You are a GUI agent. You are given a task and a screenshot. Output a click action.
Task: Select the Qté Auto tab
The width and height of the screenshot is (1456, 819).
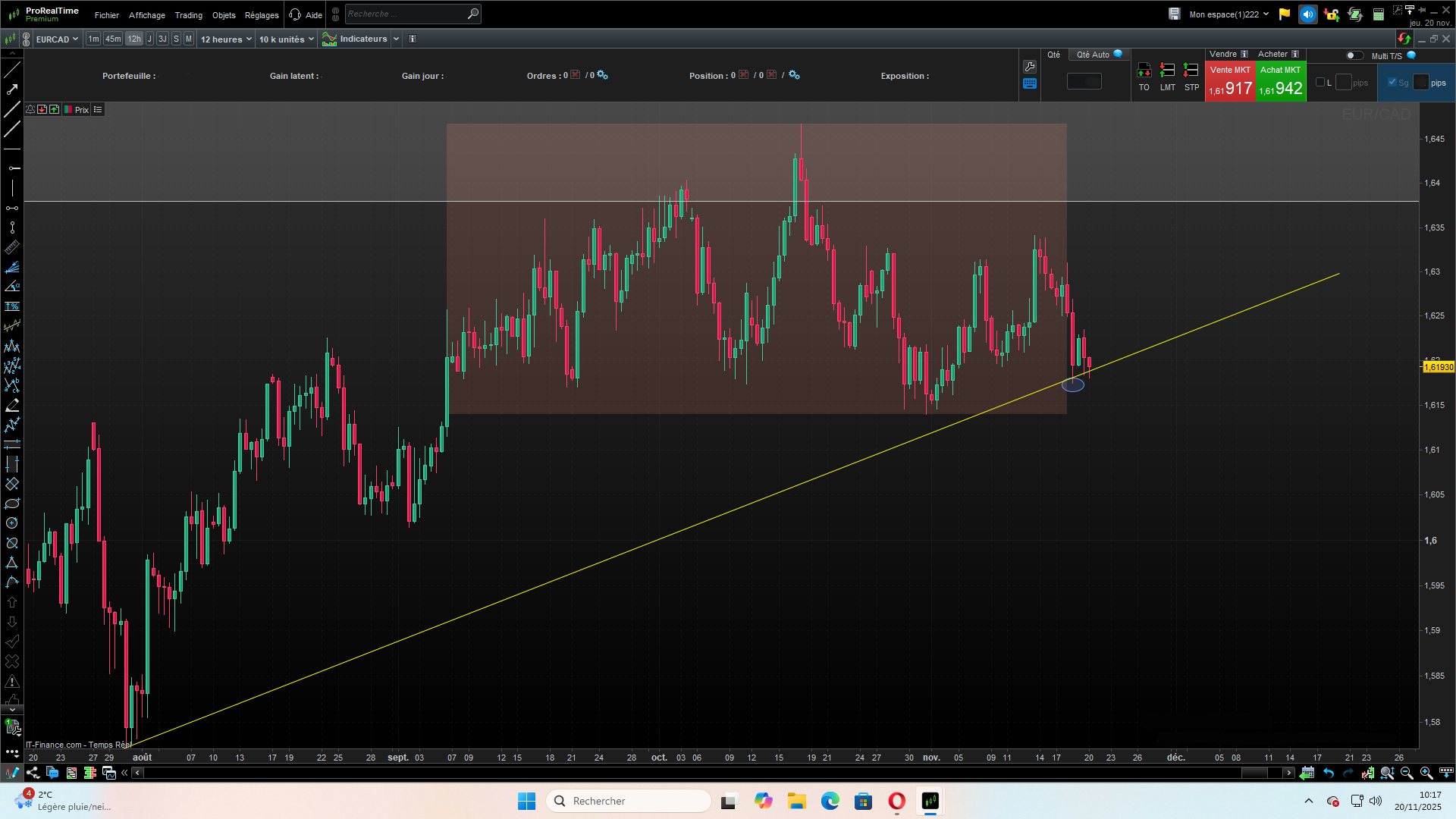(1093, 55)
